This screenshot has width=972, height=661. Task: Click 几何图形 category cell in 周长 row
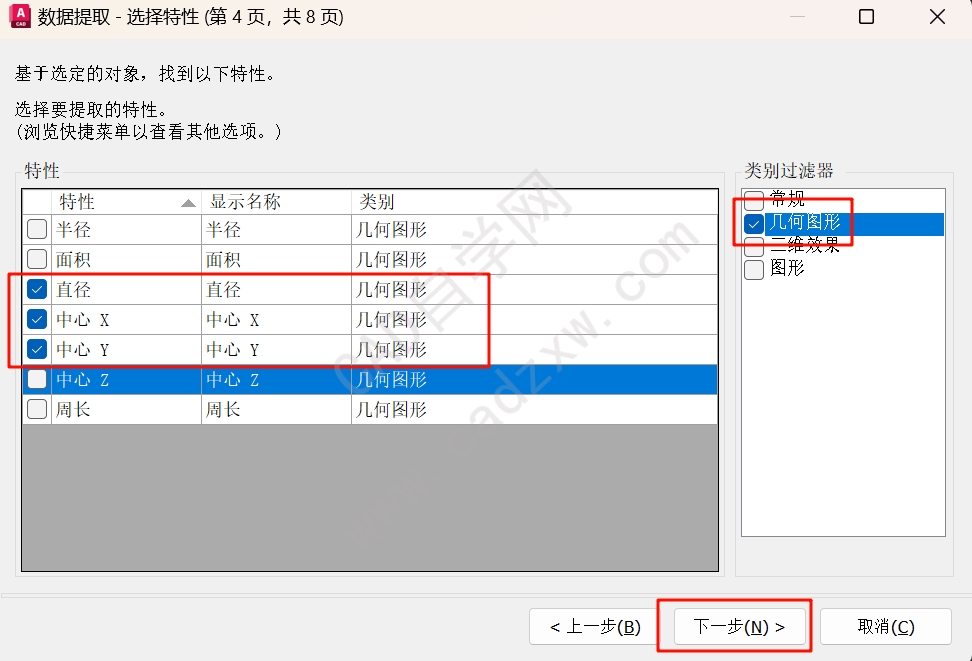coord(534,409)
